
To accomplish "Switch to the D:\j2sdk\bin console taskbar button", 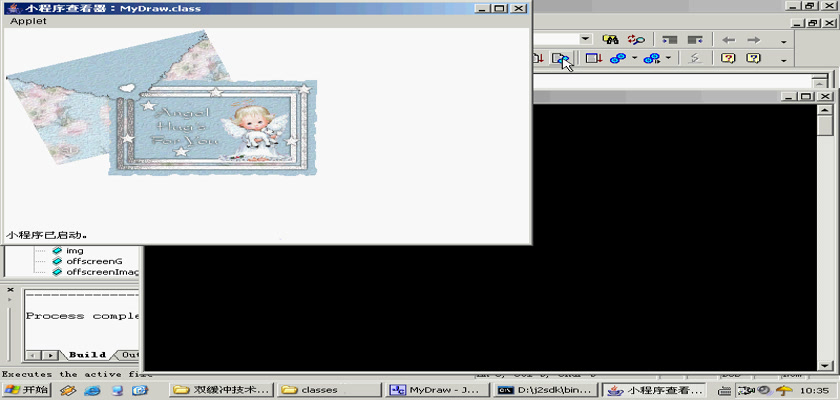I will click(545, 390).
